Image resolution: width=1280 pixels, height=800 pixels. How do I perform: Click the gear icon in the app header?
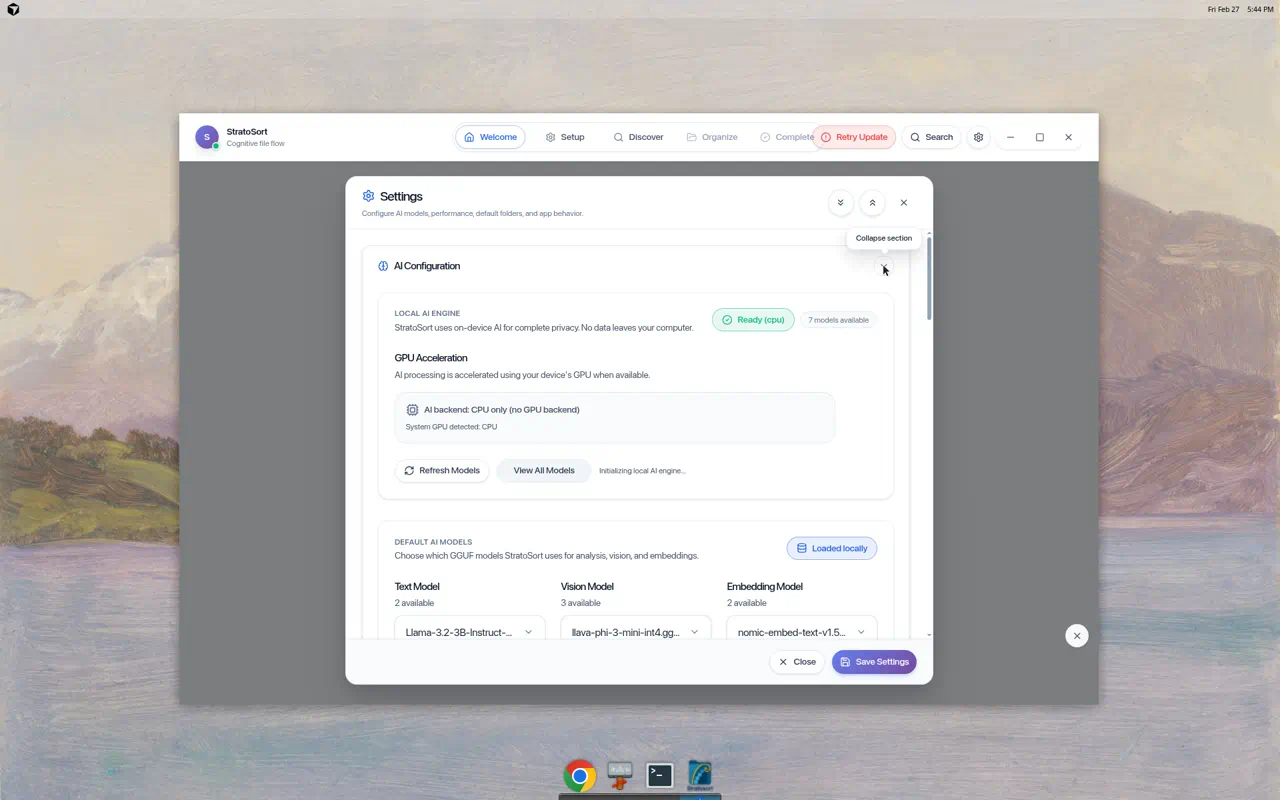[978, 137]
